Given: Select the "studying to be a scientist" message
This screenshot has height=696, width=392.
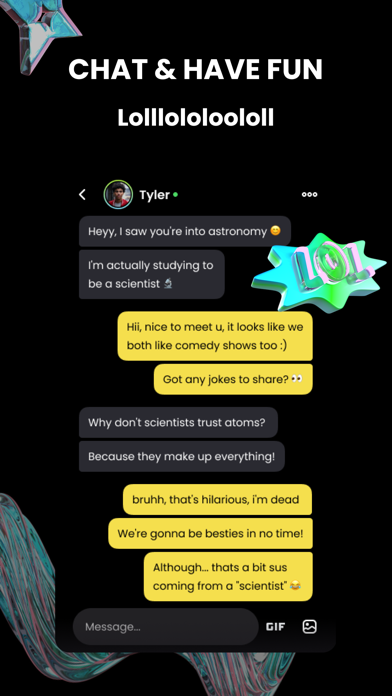Looking at the screenshot, I should [x=151, y=274].
